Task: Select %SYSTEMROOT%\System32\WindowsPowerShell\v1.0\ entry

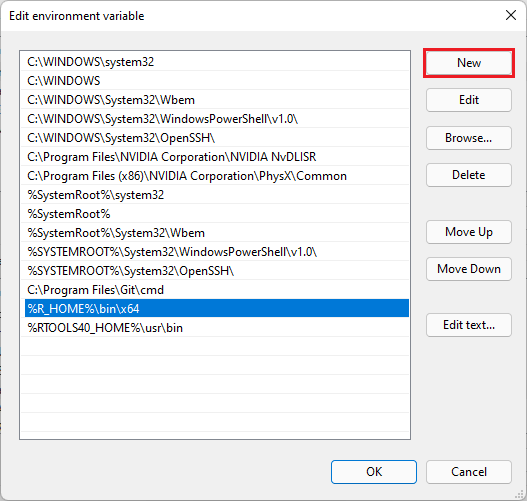Action: [x=215, y=252]
